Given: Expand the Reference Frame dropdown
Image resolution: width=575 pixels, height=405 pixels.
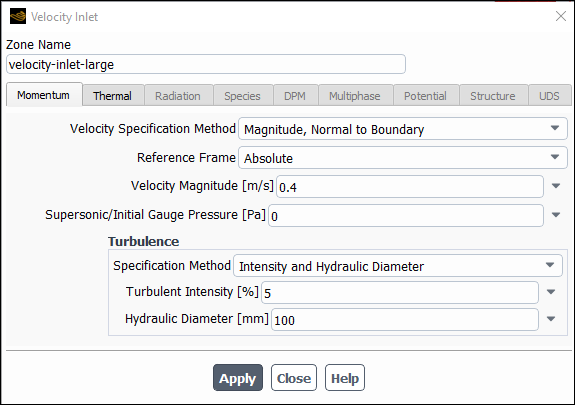Looking at the screenshot, I should [x=403, y=158].
